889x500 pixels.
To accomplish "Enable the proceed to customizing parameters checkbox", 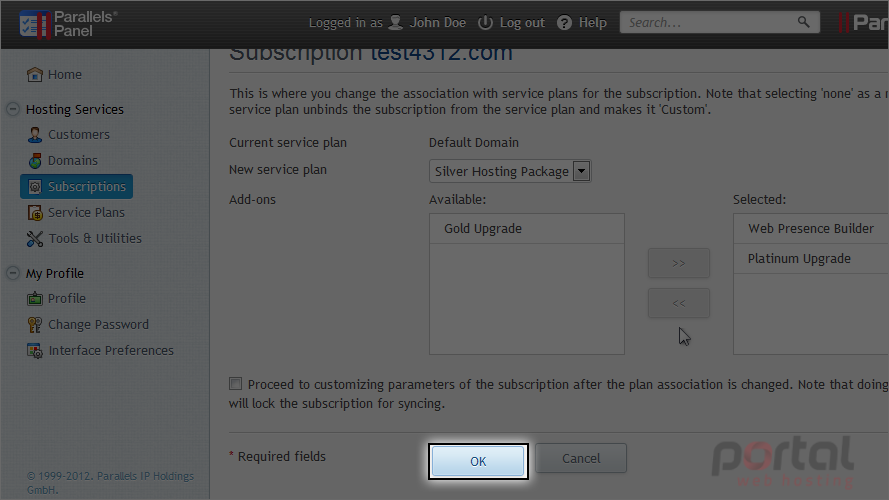I will tap(235, 384).
